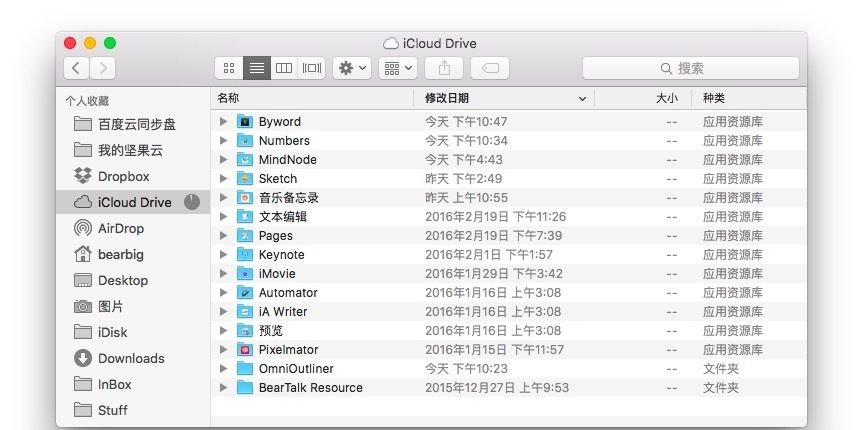
Task: Click the Share toolbar button
Action: pos(443,68)
